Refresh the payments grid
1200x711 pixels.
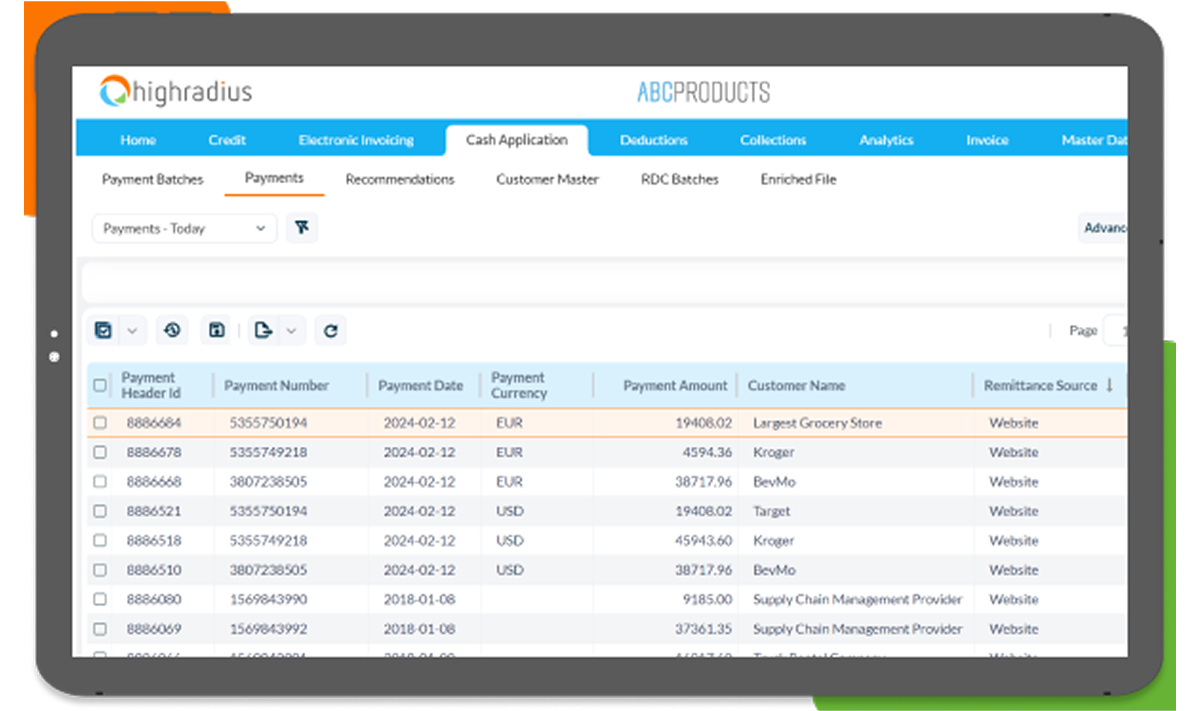pyautogui.click(x=331, y=330)
